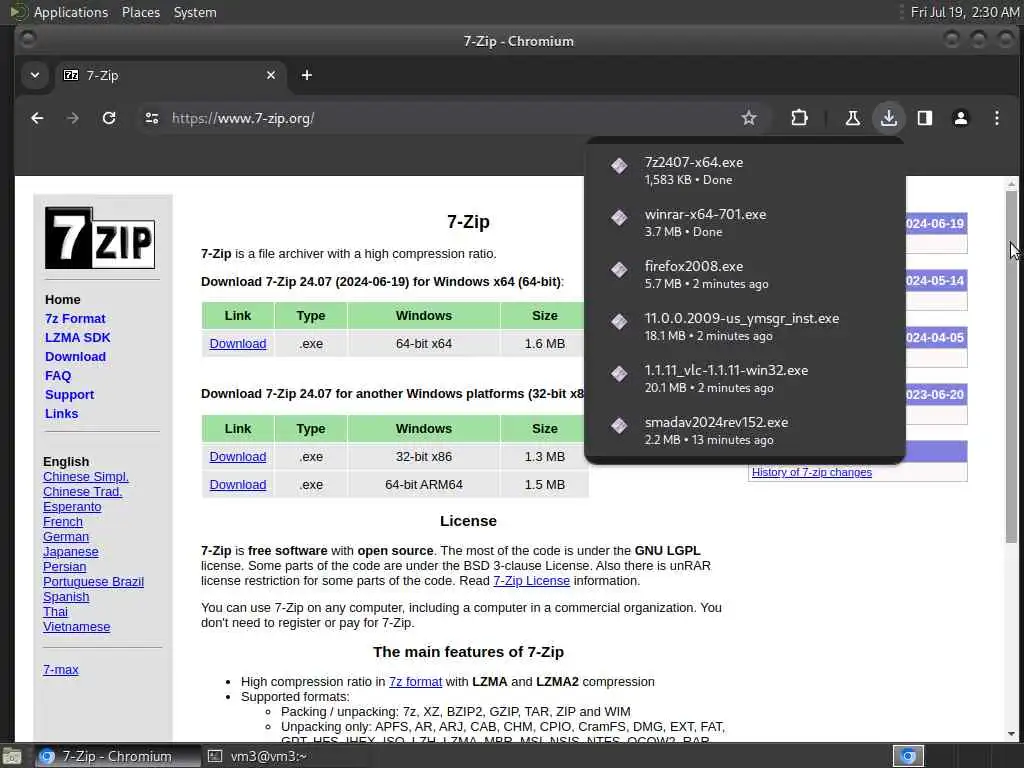Screen dimensions: 1024x768
Task: Open the Support sidebar link
Action: pyautogui.click(x=69, y=394)
